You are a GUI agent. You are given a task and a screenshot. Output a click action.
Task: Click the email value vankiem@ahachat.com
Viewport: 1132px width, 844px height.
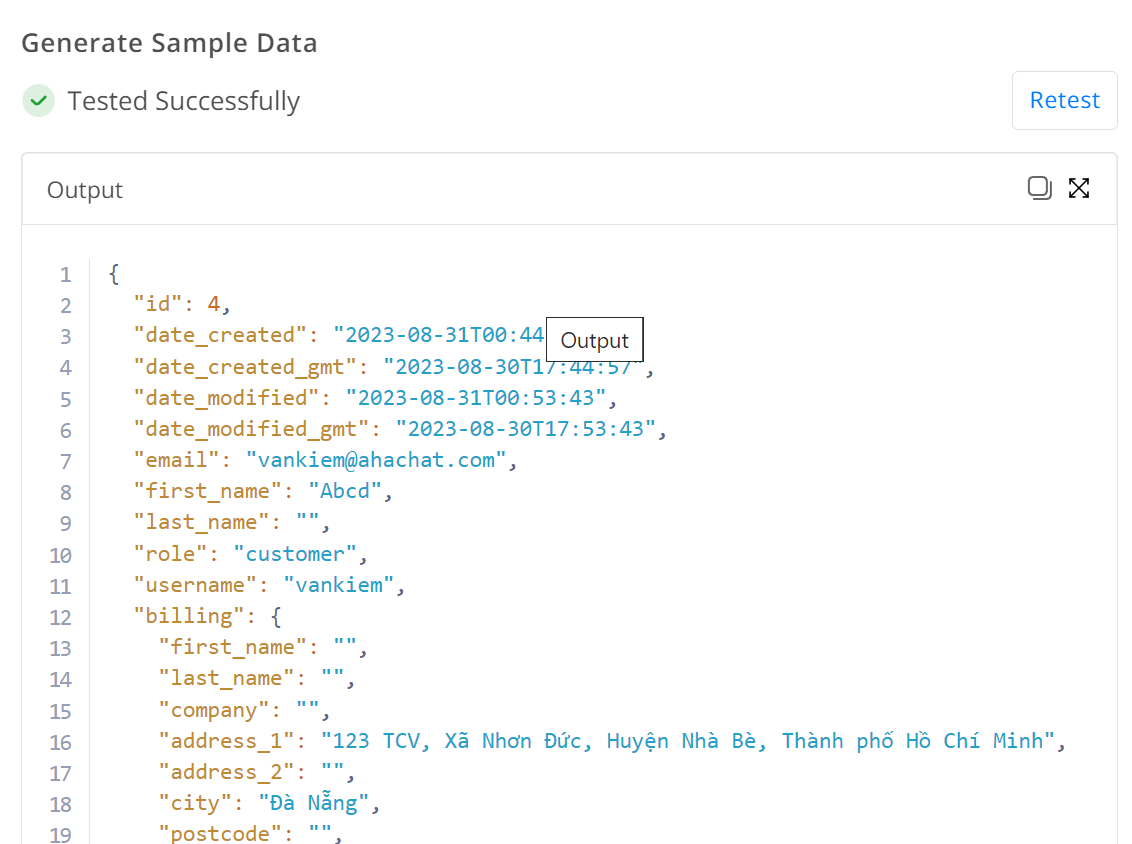(376, 460)
